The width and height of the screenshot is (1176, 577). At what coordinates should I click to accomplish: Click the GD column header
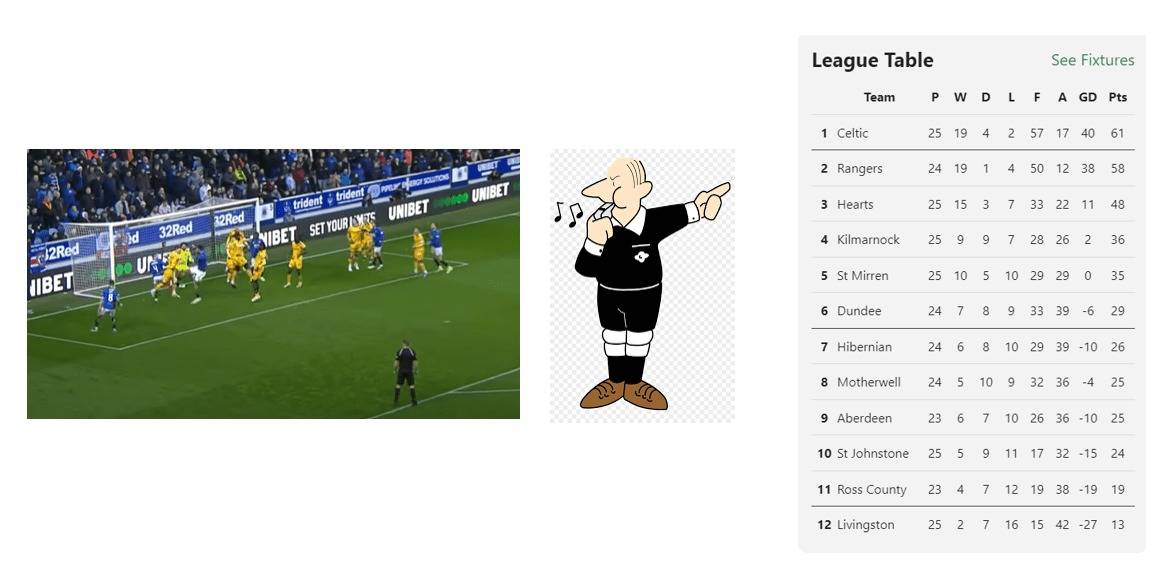[1088, 98]
